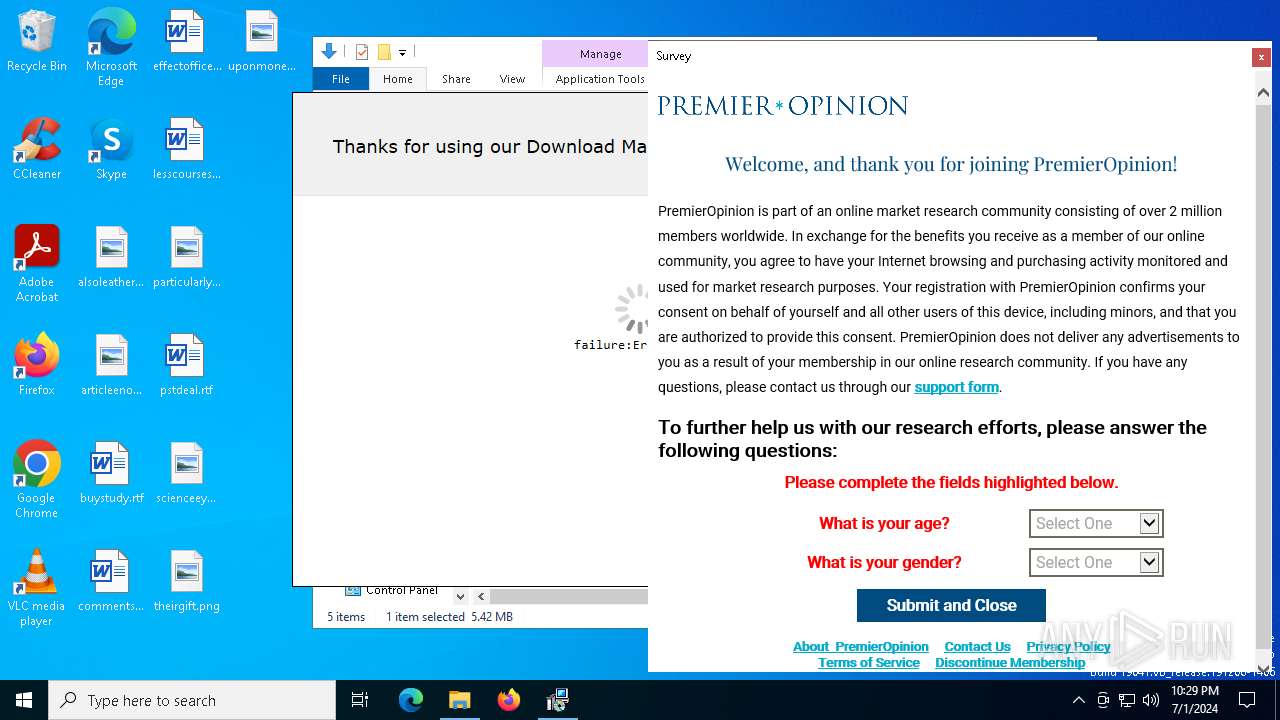This screenshot has height=720, width=1280.
Task: Launch Skype desktop shortcut
Action: click(111, 150)
